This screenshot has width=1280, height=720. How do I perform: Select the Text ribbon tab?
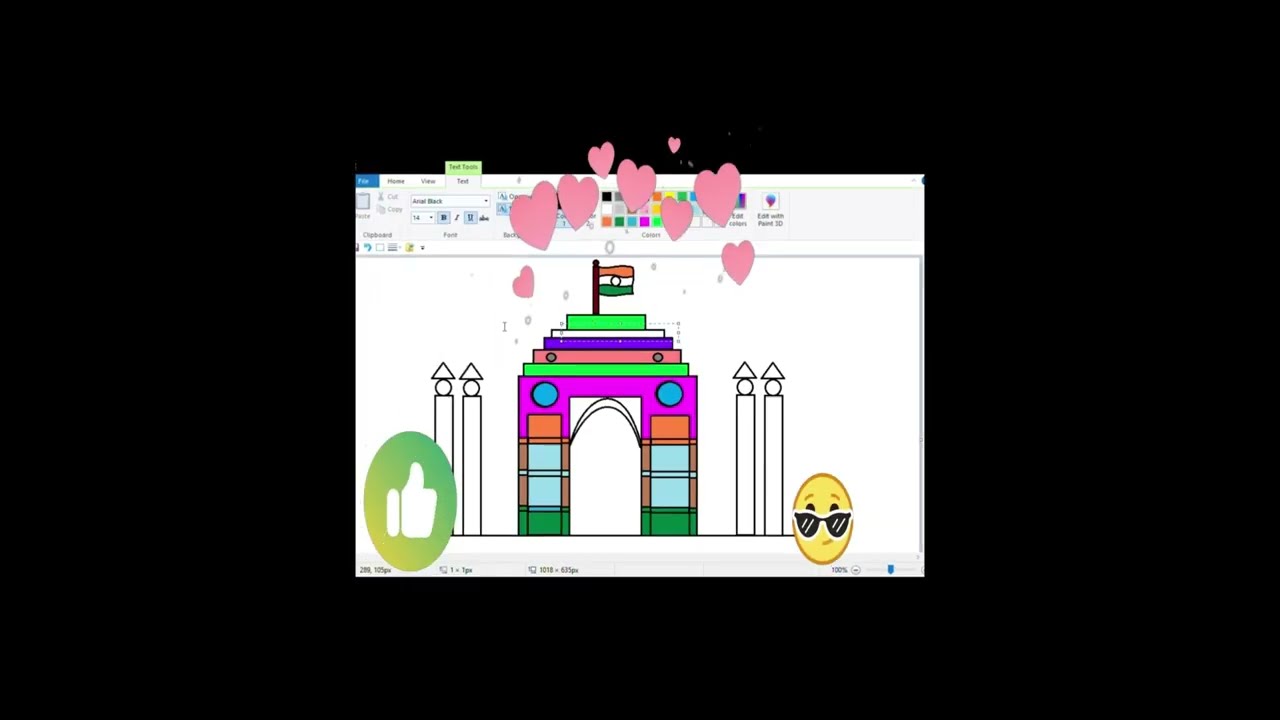[463, 181]
